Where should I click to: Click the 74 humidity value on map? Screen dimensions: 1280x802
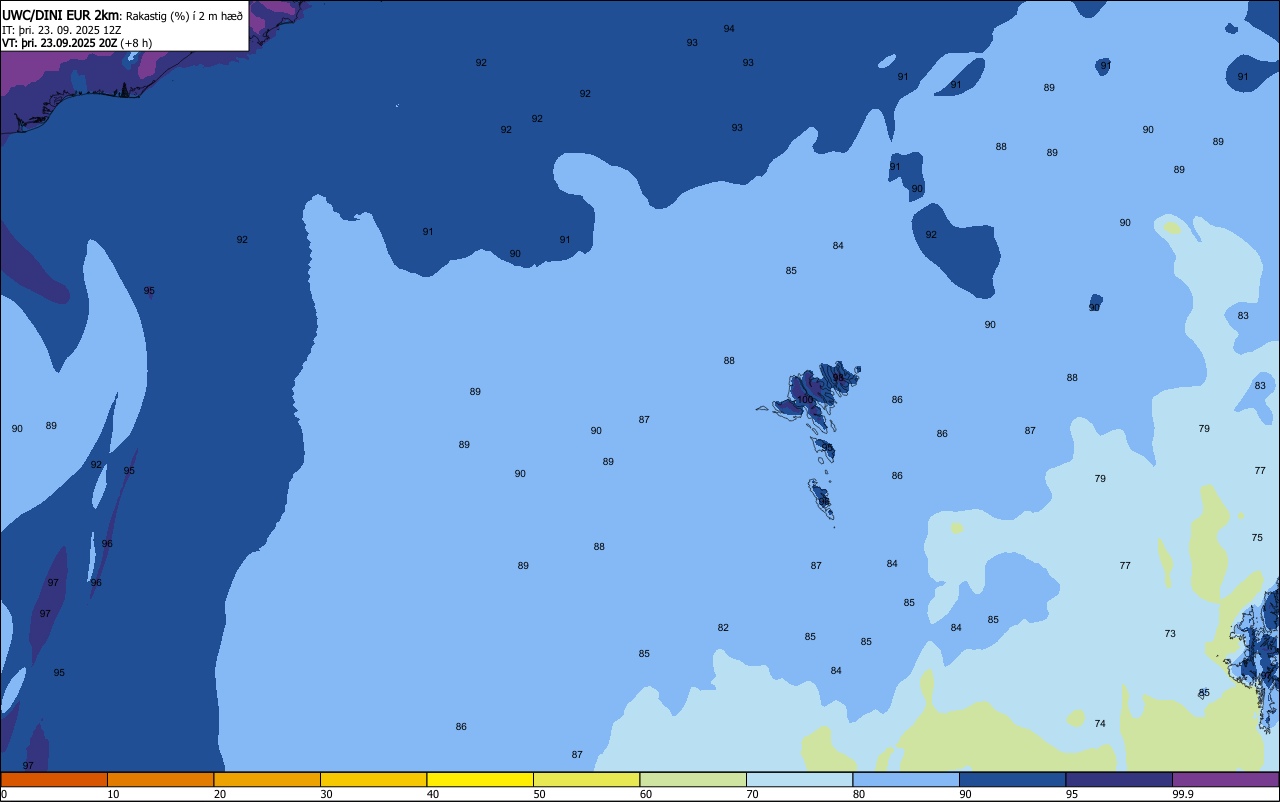tap(1100, 724)
